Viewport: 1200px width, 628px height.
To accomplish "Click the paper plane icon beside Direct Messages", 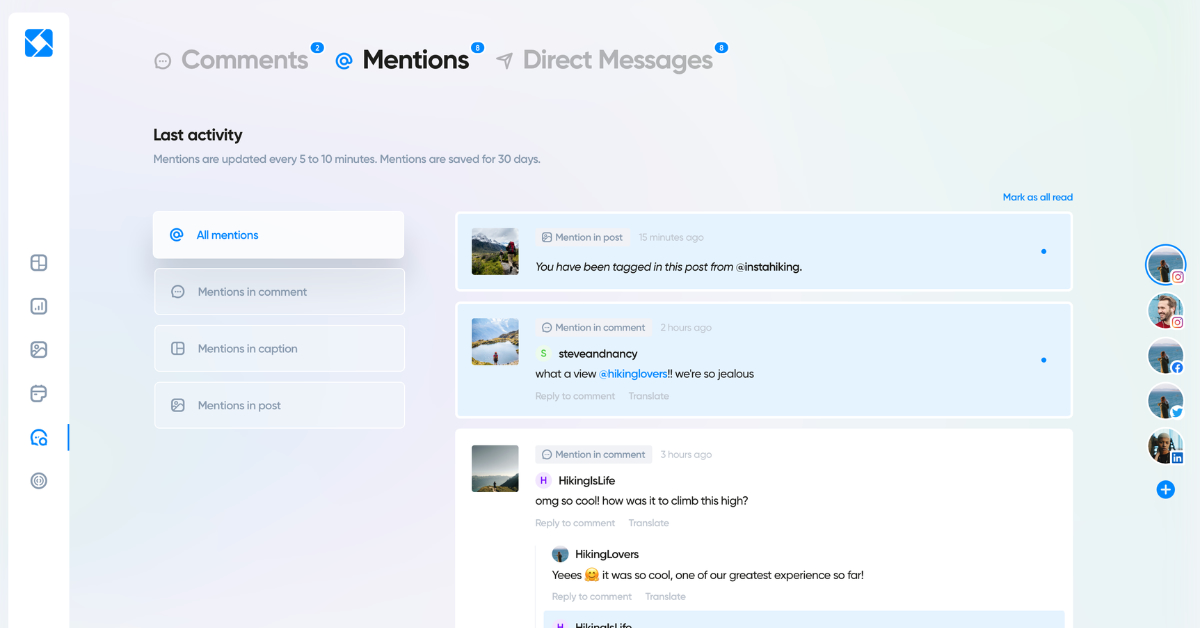I will click(x=505, y=61).
